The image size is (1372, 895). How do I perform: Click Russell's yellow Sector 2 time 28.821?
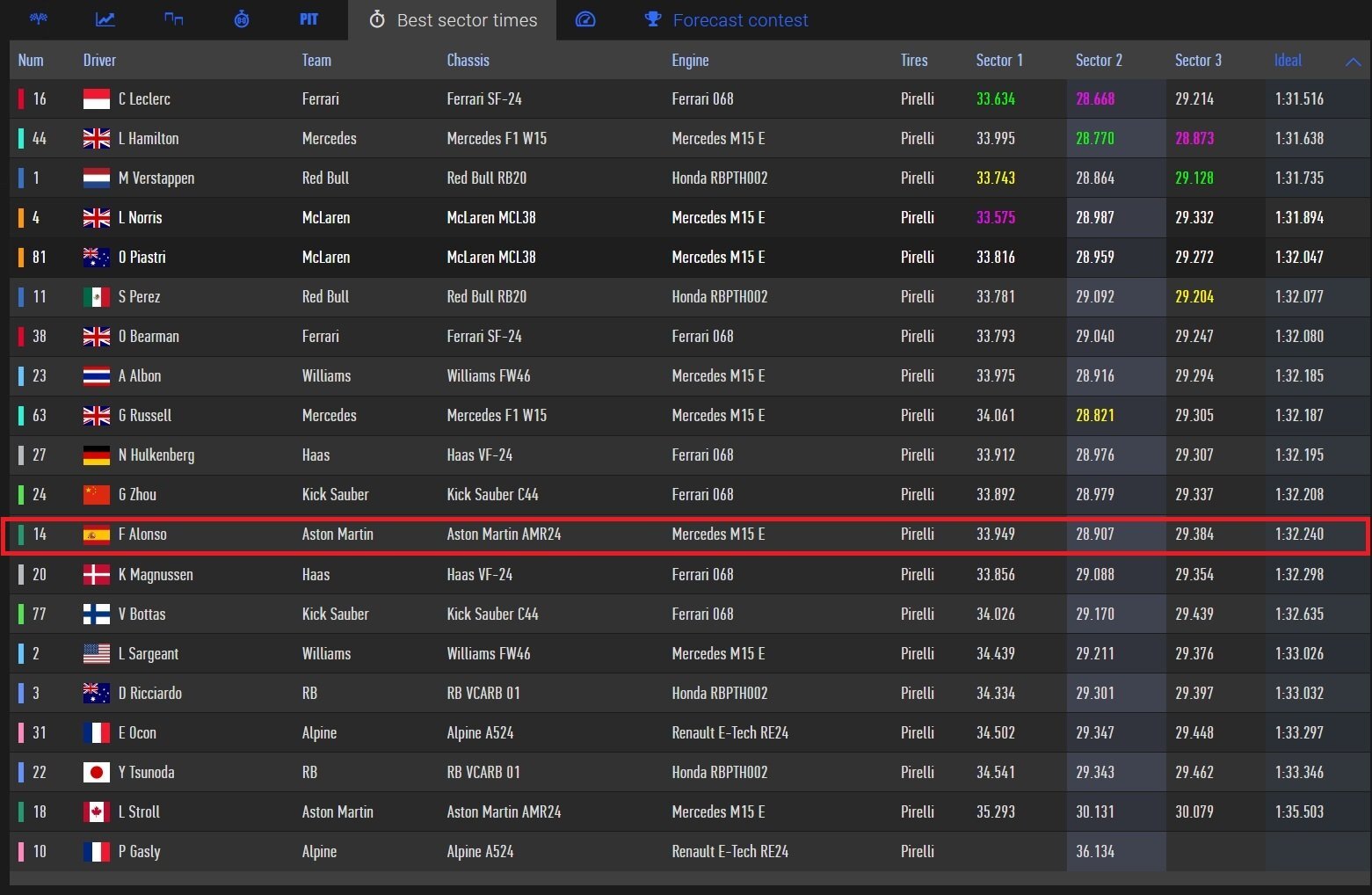click(1095, 415)
